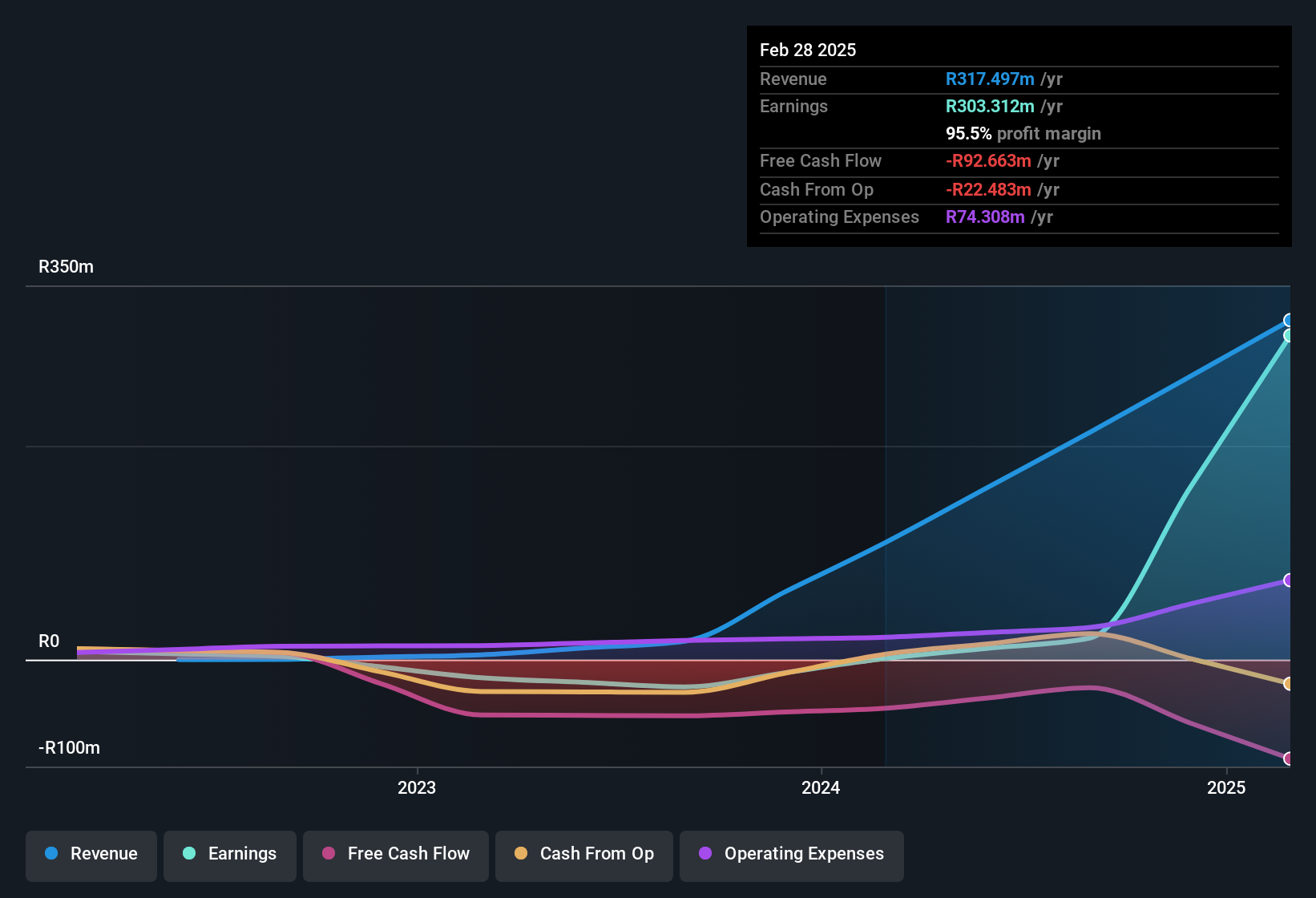Screen dimensions: 1316x898
Task: Click the R303.312m earnings value
Action: tap(990, 106)
